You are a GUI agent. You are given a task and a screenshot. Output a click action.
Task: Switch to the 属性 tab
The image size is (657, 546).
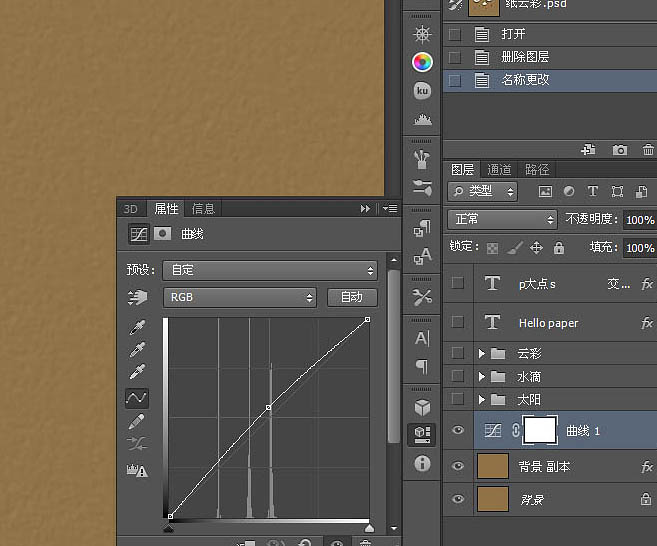(x=166, y=208)
